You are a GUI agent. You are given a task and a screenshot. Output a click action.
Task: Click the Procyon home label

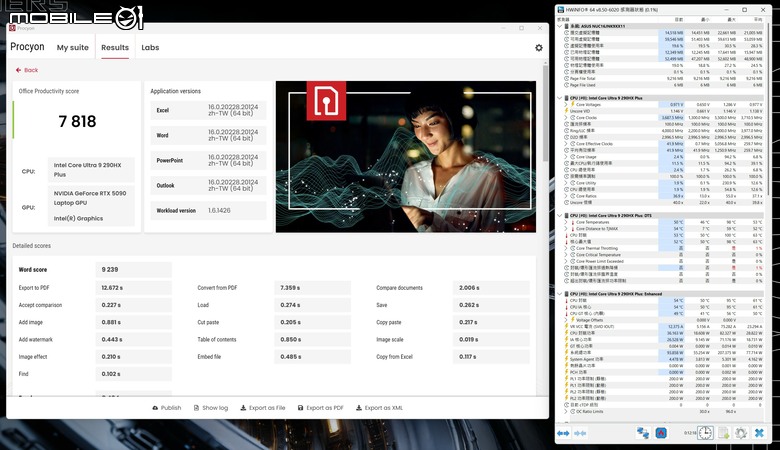coord(27,47)
